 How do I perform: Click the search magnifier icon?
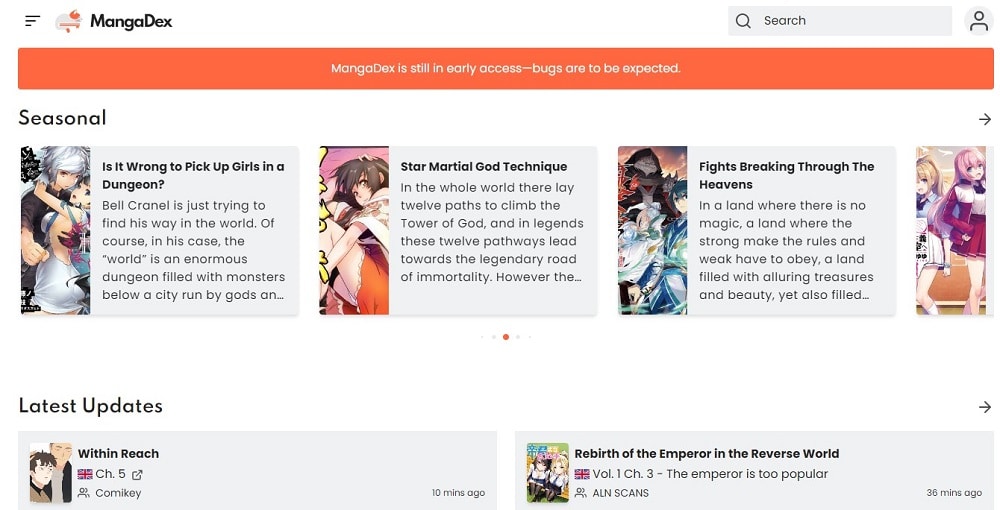pos(743,21)
